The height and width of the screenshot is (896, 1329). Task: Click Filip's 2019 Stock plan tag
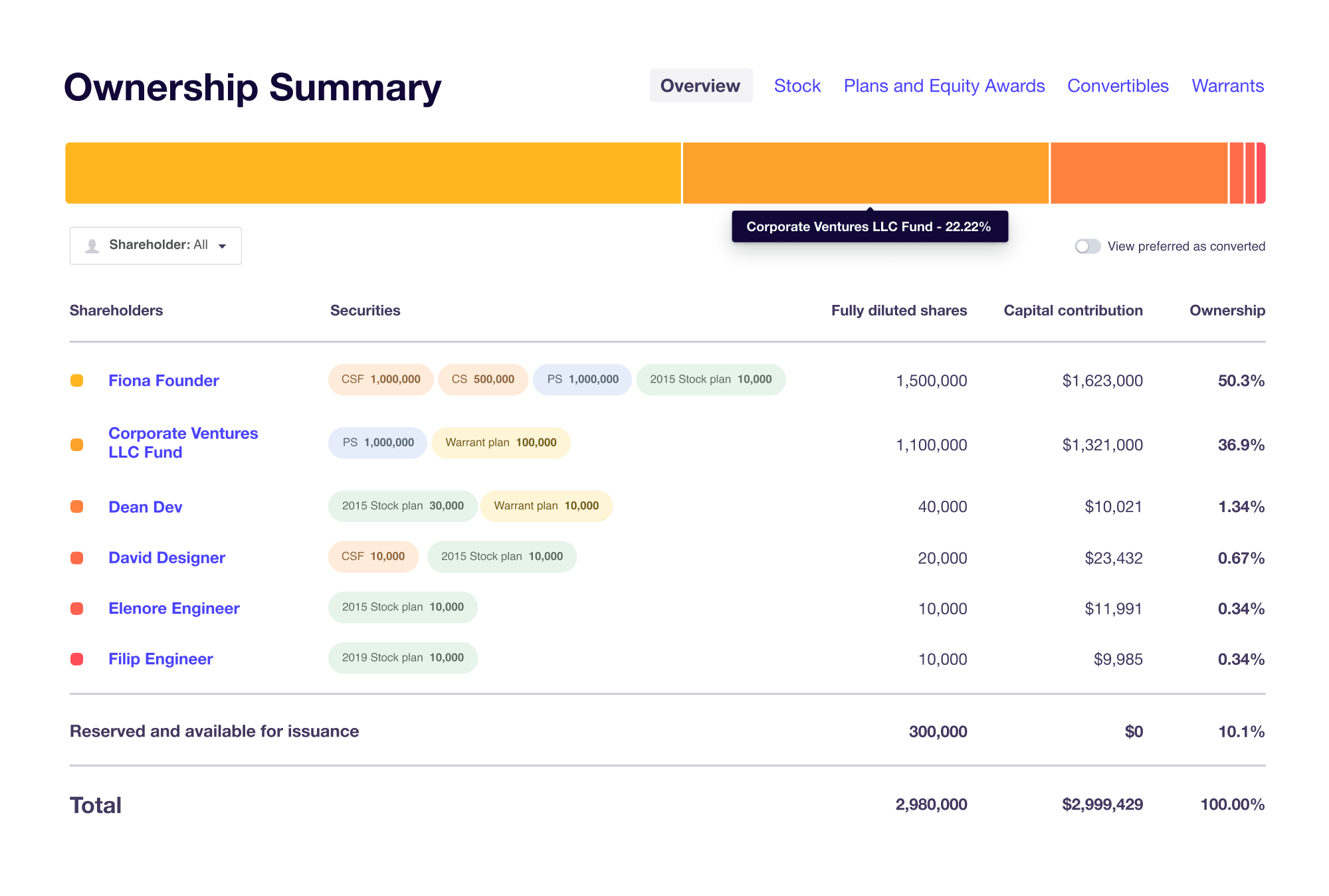(x=403, y=658)
